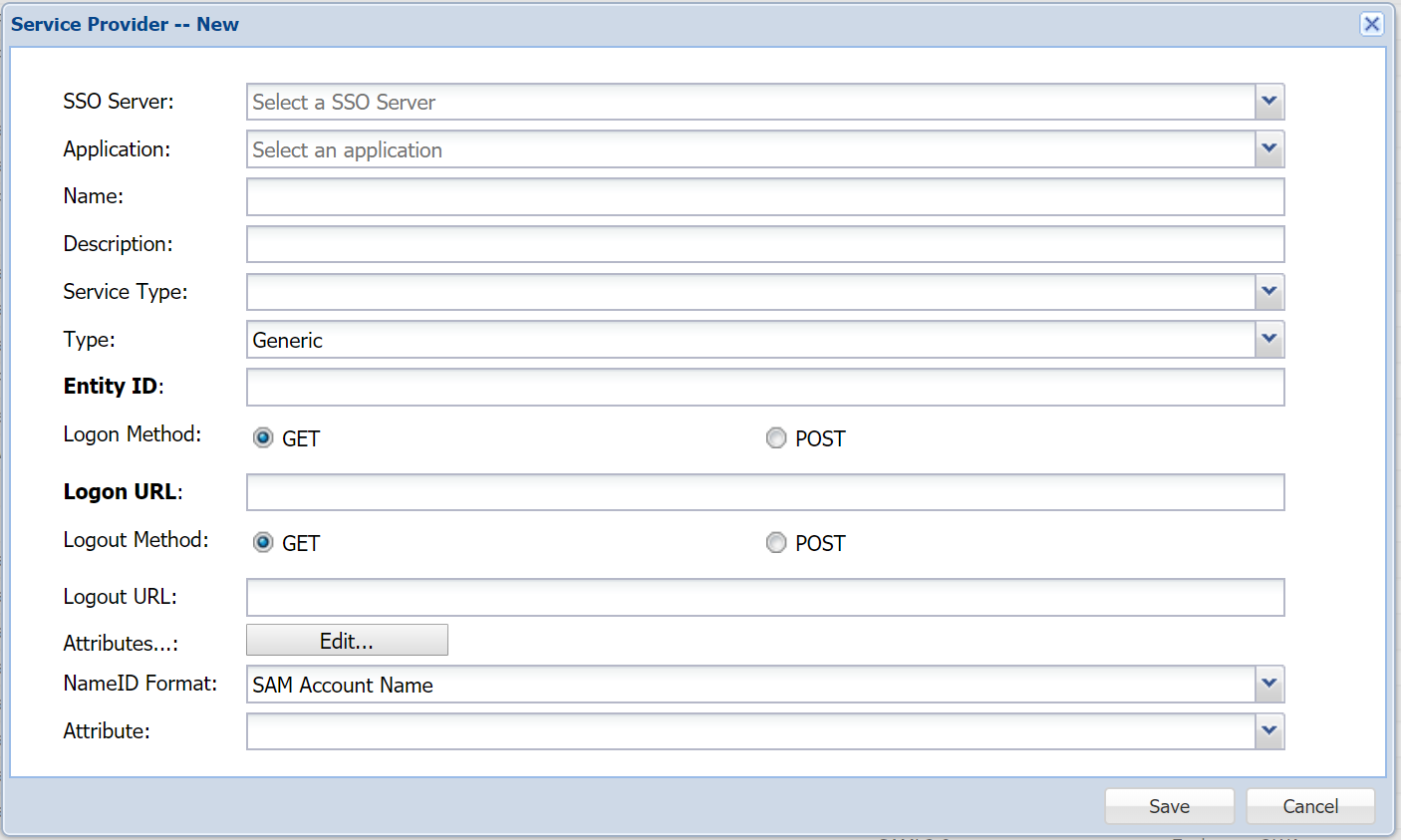
Task: Close the Service Provider dialog
Action: pyautogui.click(x=1371, y=24)
